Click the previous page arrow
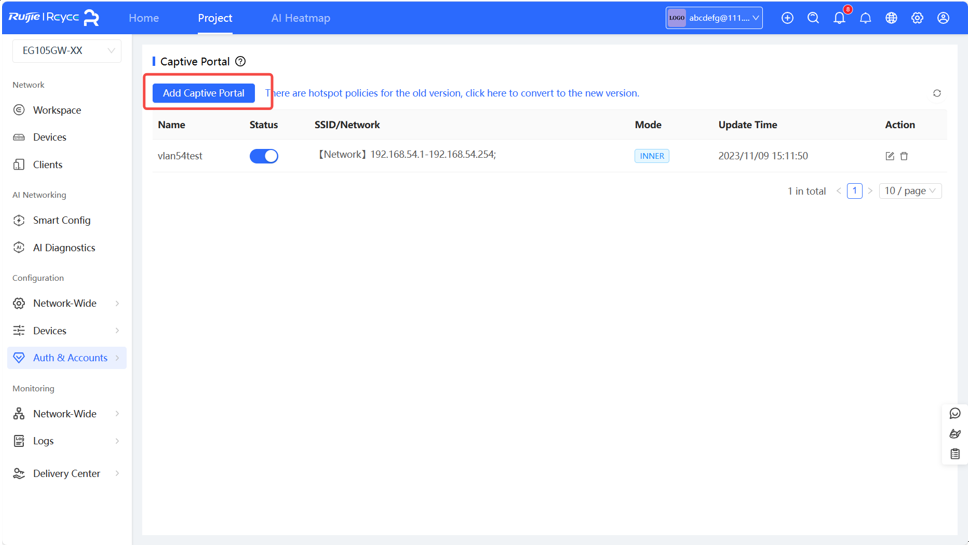This screenshot has width=969, height=548. pos(839,191)
